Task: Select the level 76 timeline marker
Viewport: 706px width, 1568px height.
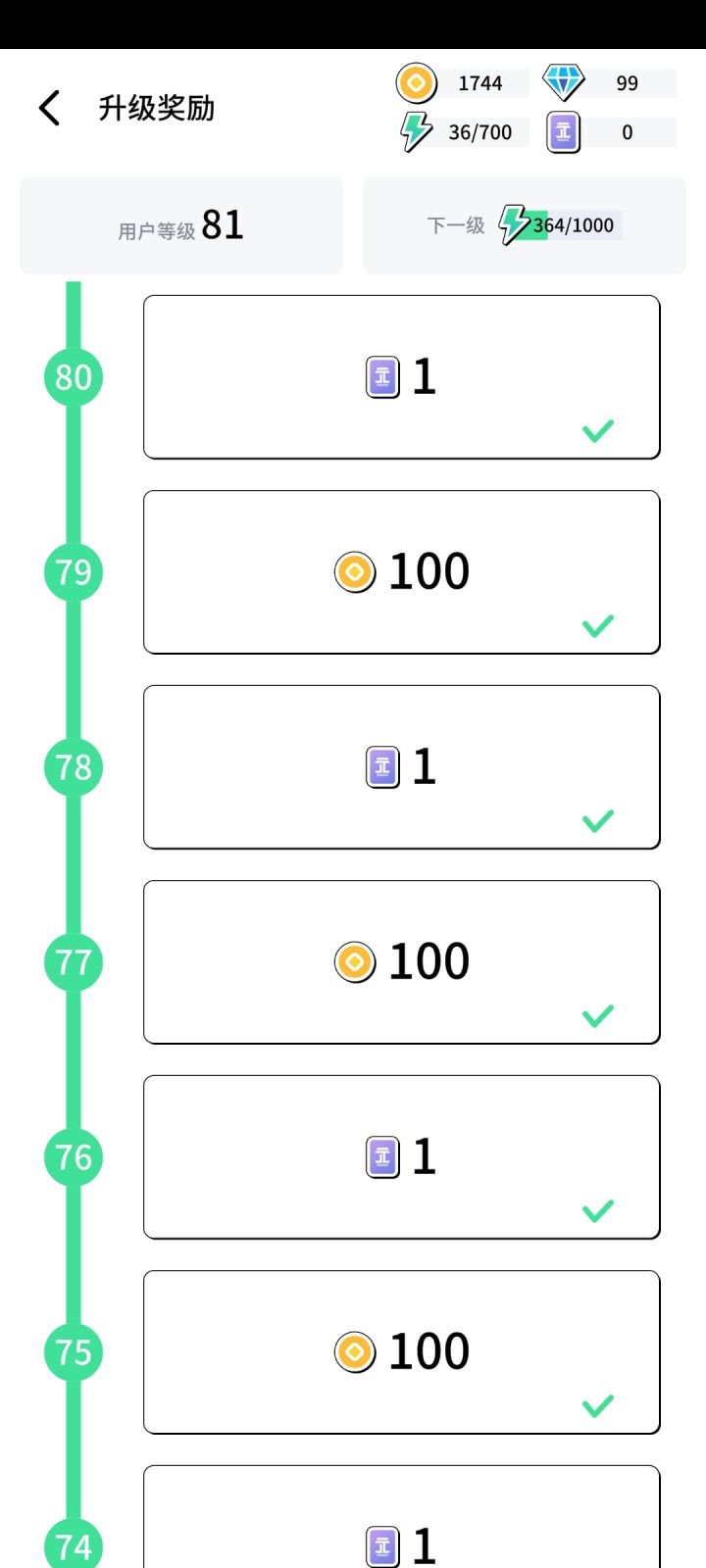Action: (x=74, y=1157)
